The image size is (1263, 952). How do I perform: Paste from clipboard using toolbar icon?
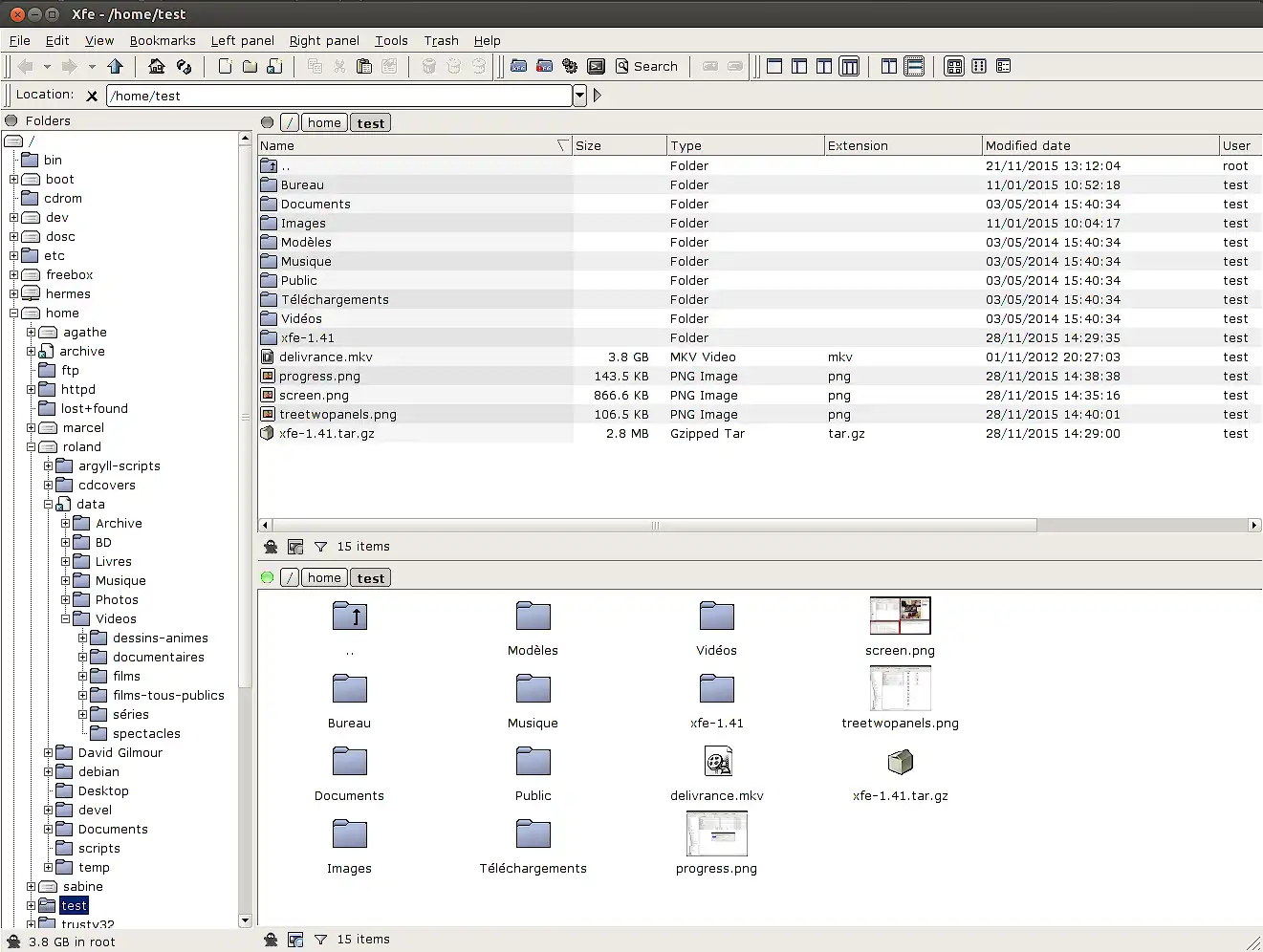click(x=363, y=66)
